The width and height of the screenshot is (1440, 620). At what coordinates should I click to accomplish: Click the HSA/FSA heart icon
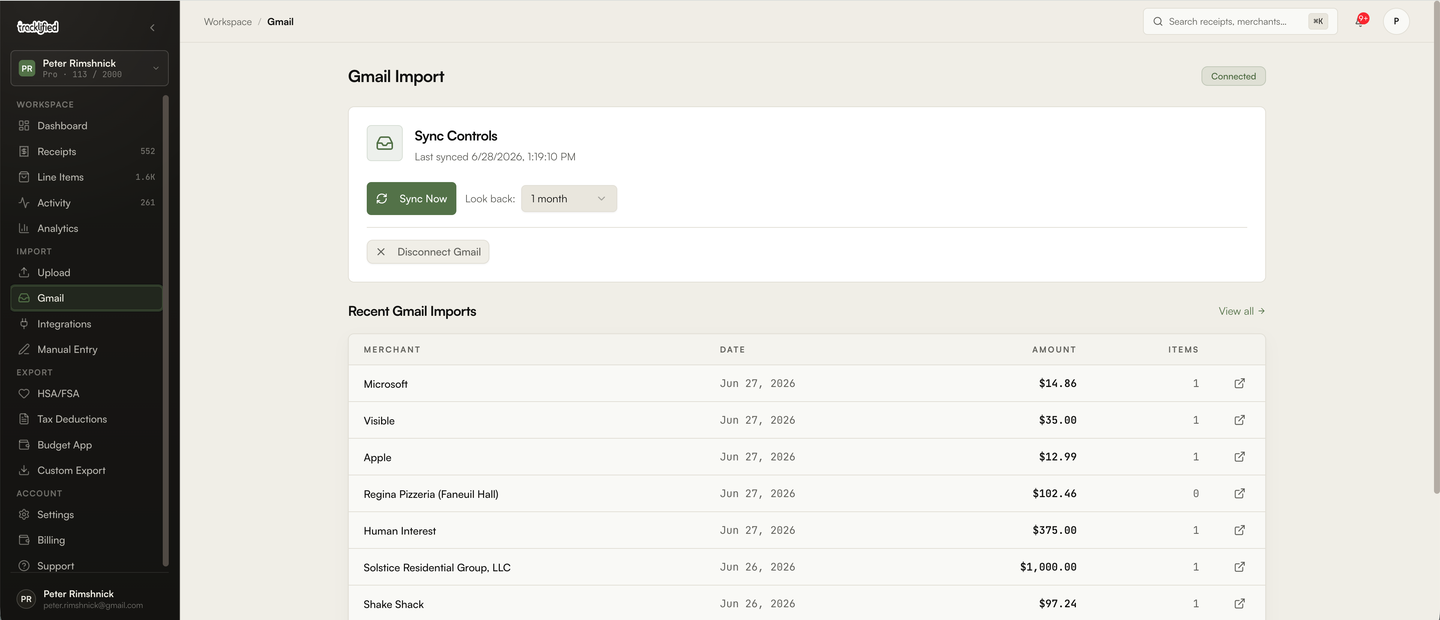24,394
